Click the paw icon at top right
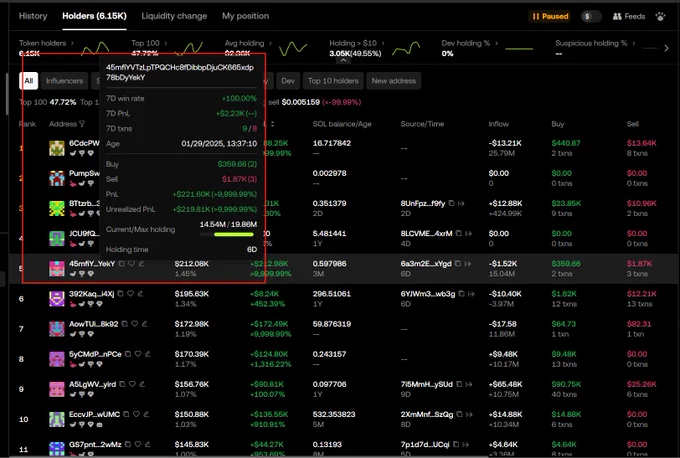 [x=660, y=16]
